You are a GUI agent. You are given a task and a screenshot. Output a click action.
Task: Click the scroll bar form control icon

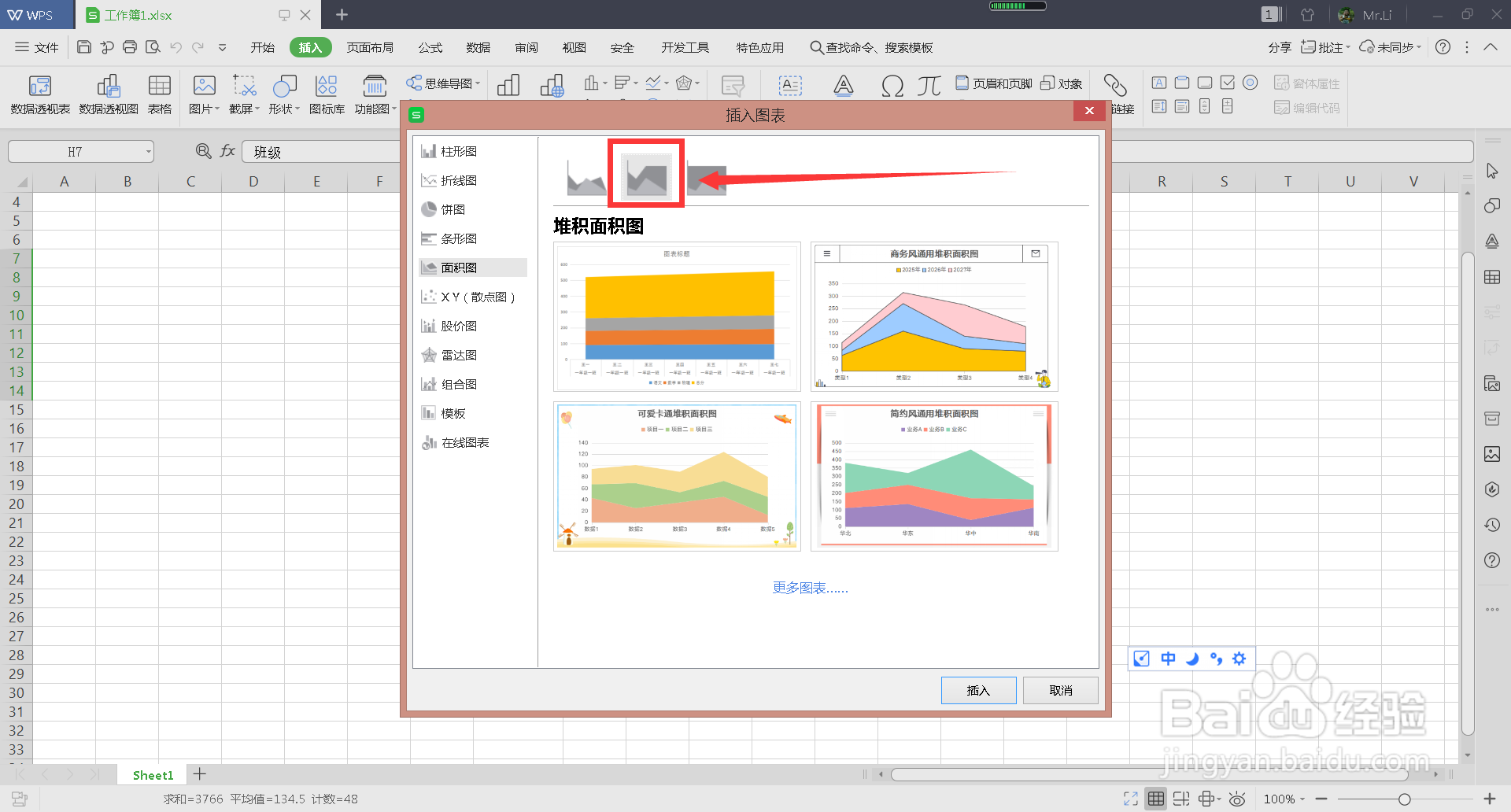pyautogui.click(x=1205, y=106)
